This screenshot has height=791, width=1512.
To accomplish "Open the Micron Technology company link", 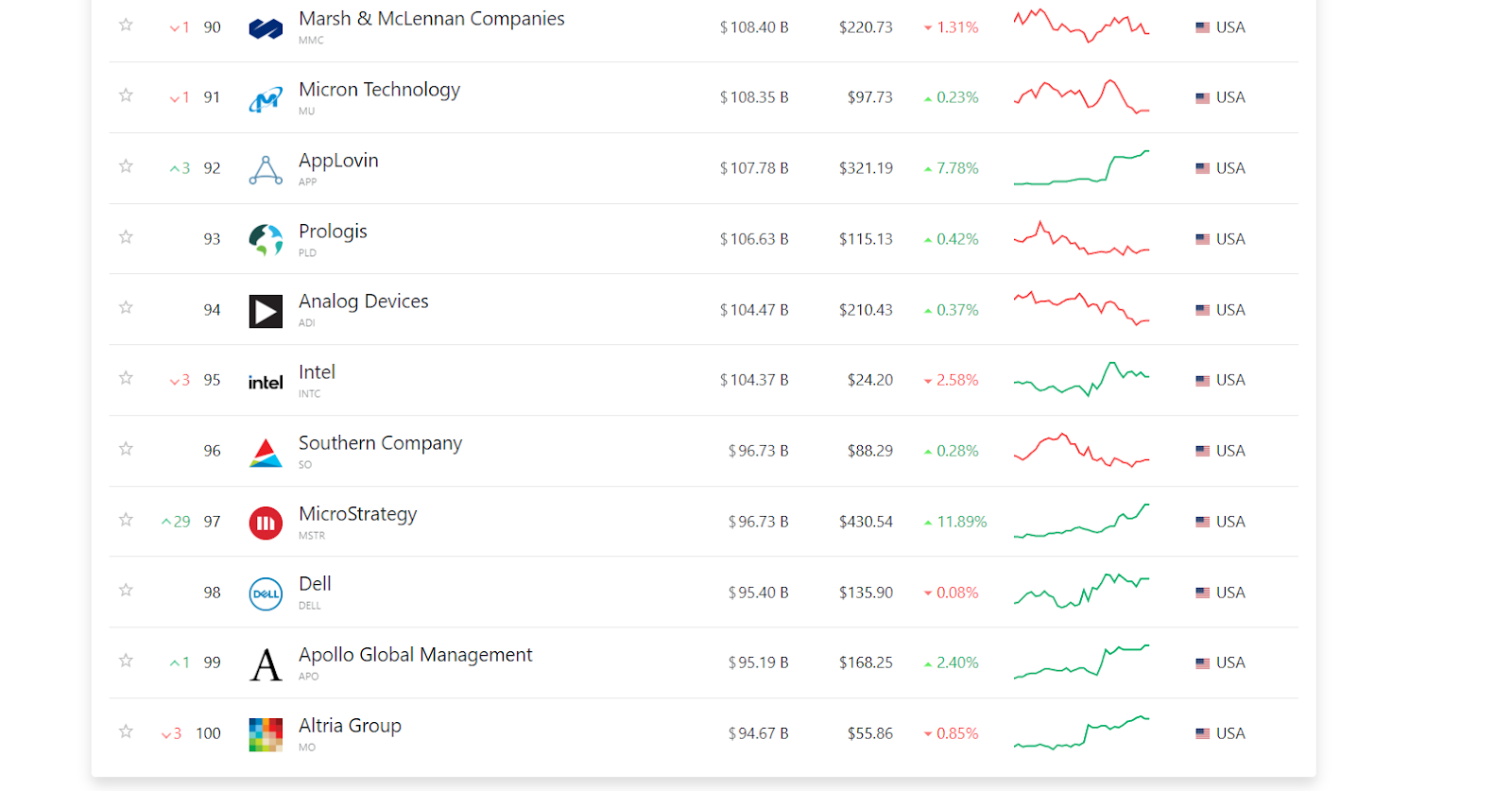I will point(379,90).
